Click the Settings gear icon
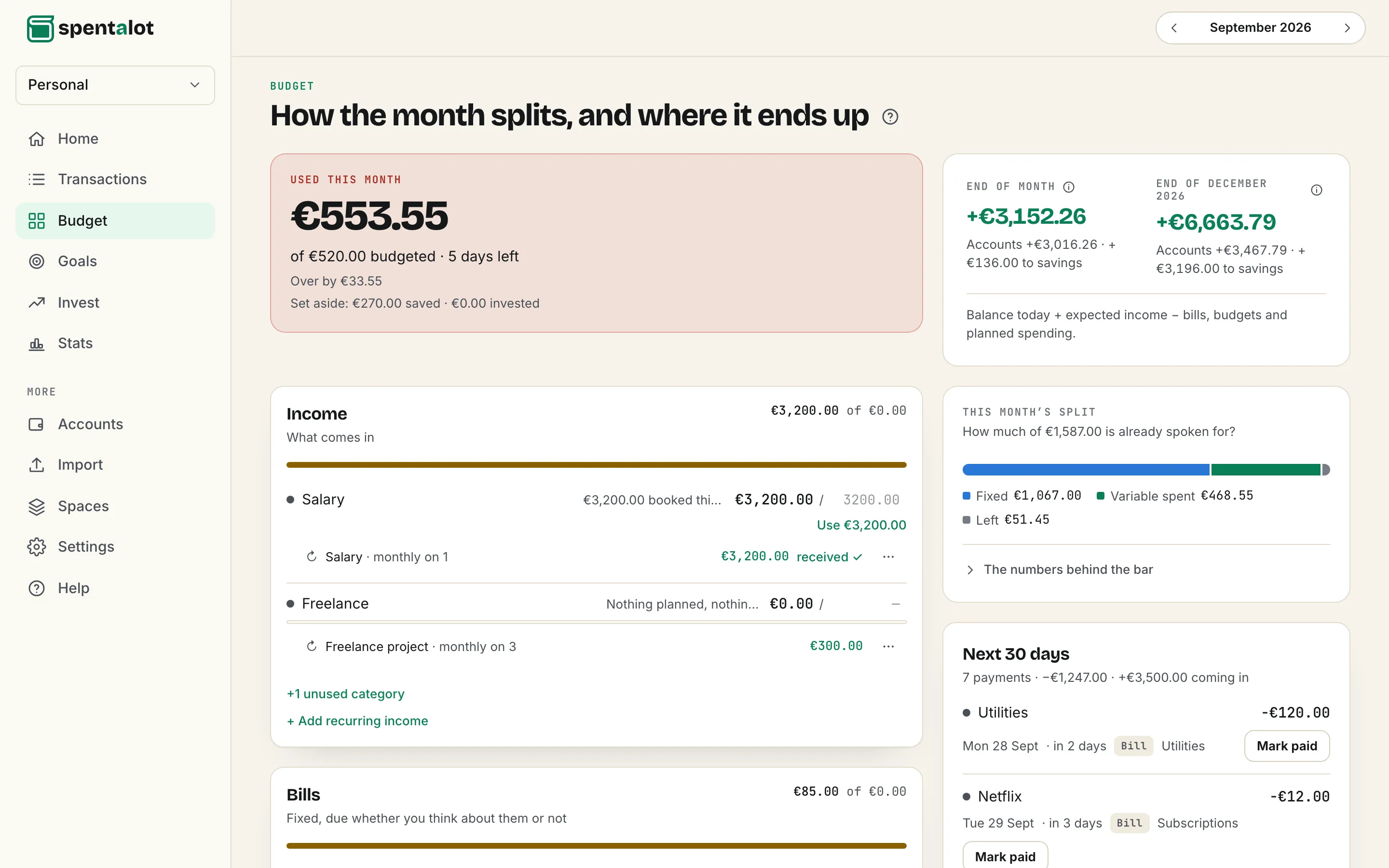This screenshot has height=868, width=1389. pos(37,546)
